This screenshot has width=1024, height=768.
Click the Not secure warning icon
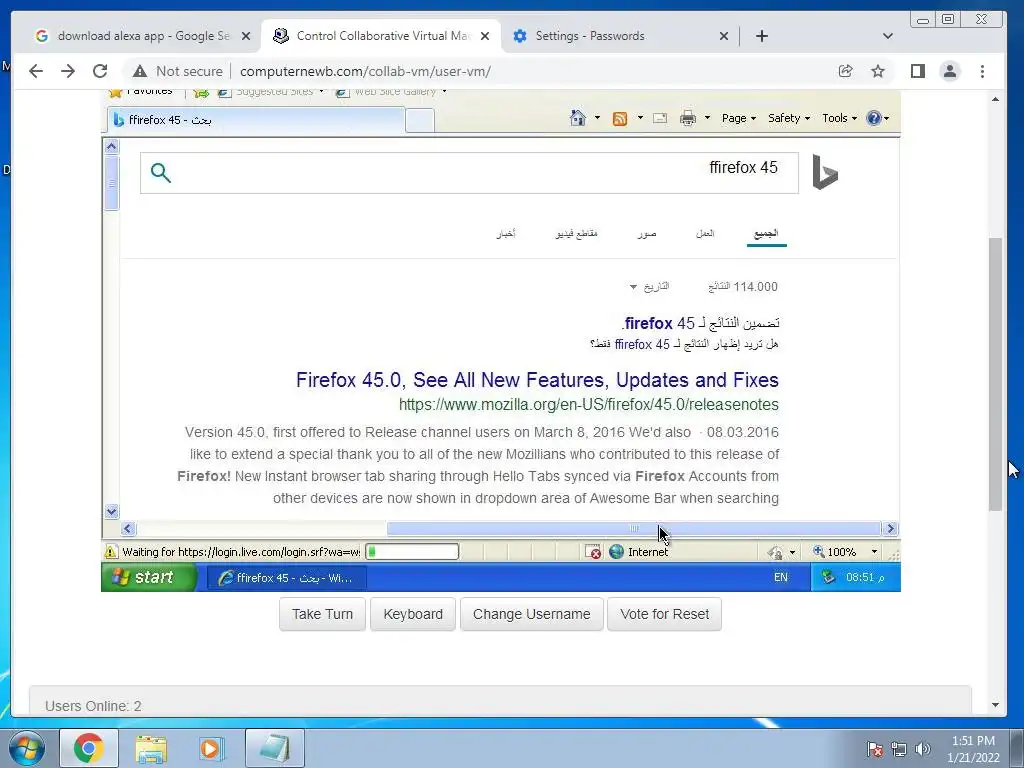pyautogui.click(x=140, y=71)
